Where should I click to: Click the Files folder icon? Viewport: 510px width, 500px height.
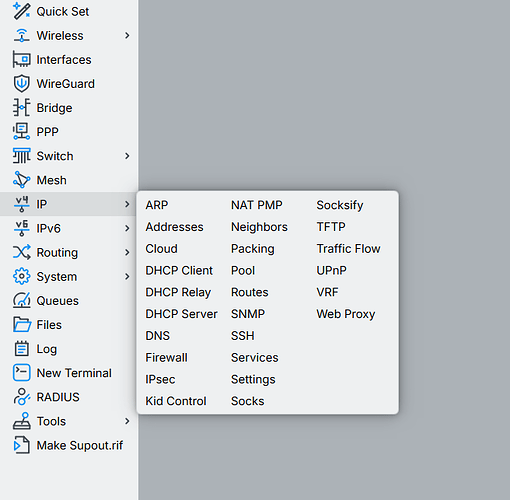pos(21,324)
